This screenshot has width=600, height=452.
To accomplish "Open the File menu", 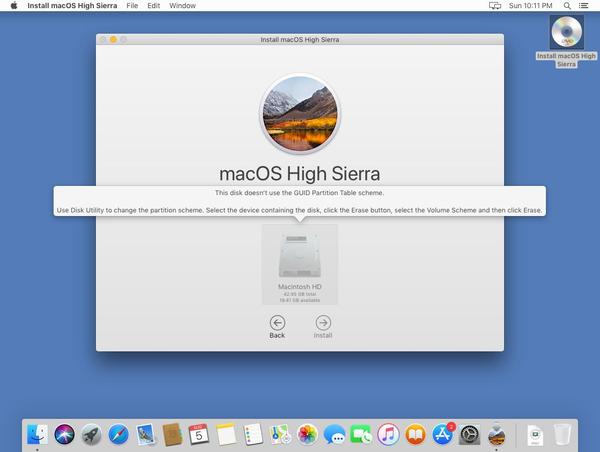I will [x=132, y=6].
